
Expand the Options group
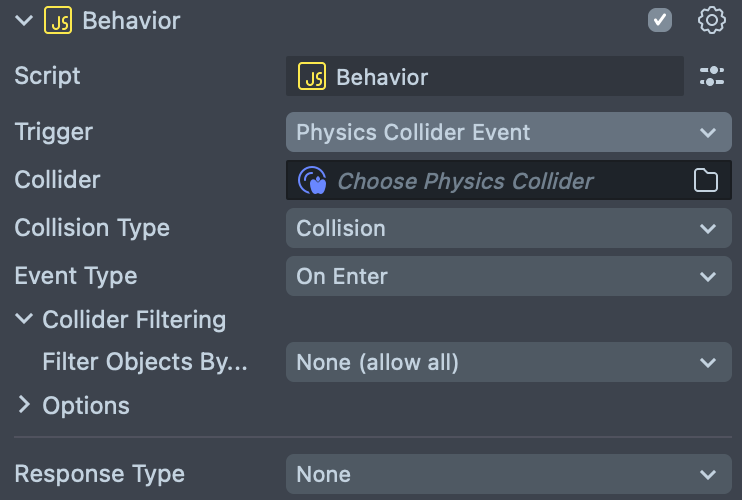click(x=24, y=405)
